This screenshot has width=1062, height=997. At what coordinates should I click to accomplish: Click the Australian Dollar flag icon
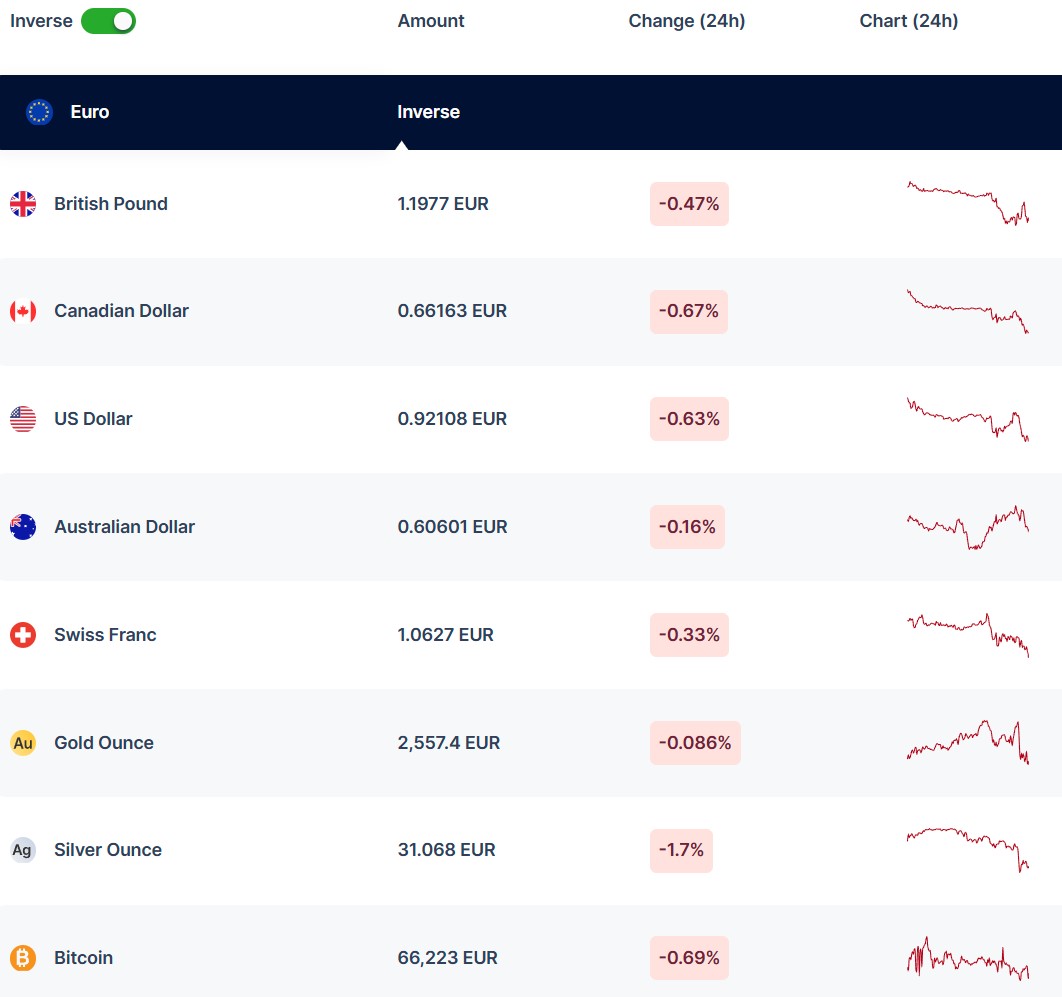click(x=23, y=527)
